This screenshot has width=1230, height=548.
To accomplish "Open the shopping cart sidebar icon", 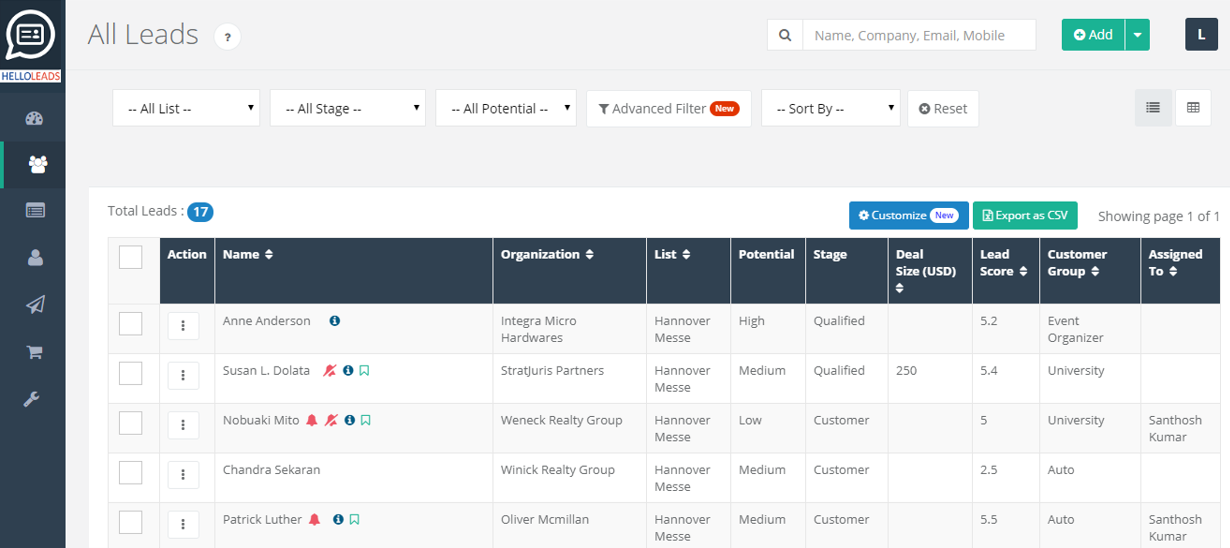I will click(34, 352).
